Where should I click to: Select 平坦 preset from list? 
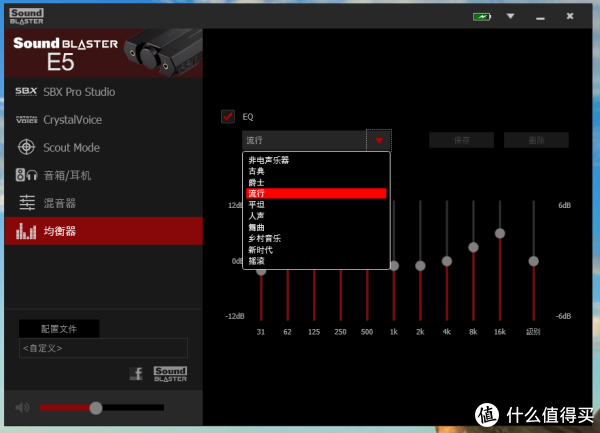316,205
